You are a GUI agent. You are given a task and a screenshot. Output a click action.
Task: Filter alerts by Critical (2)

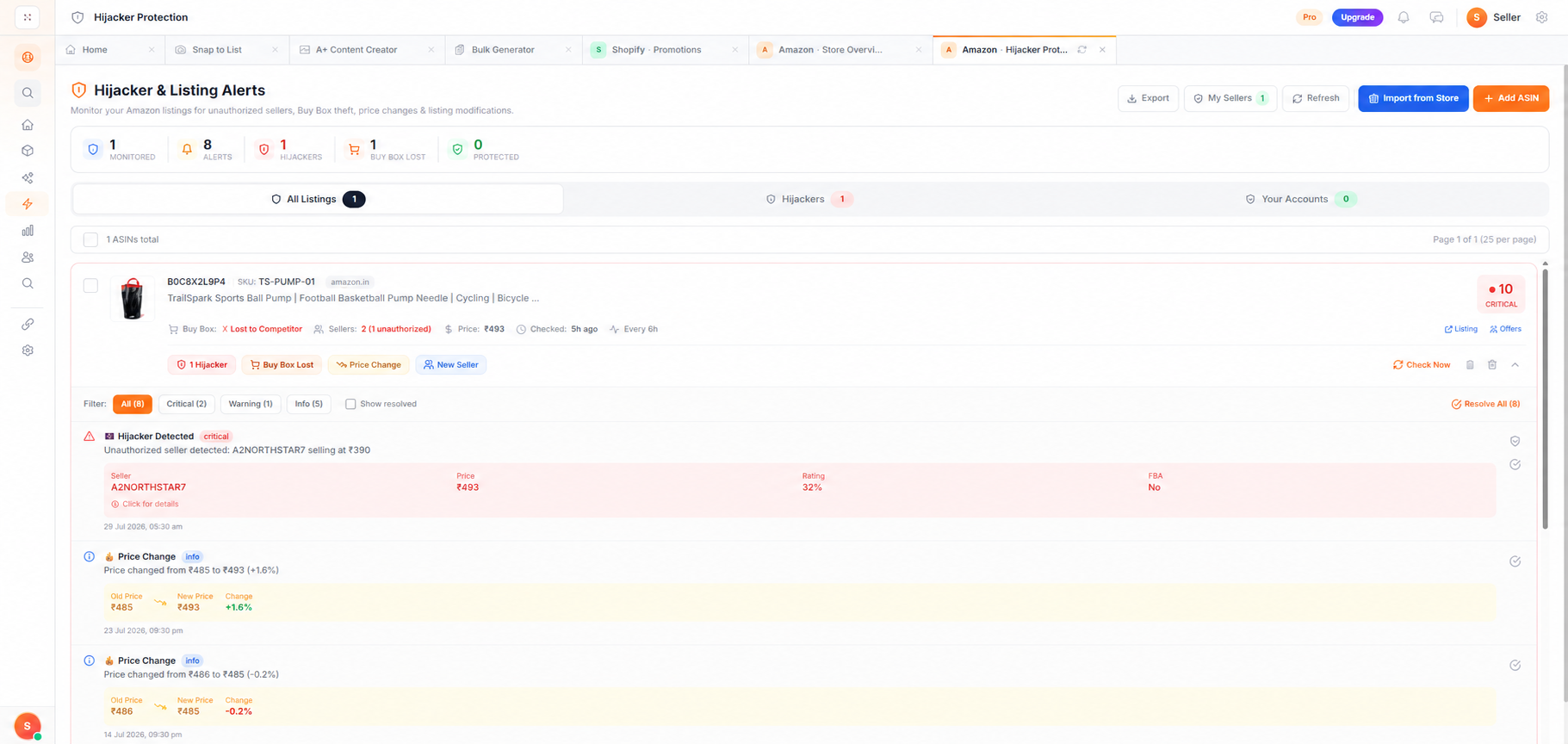[187, 404]
